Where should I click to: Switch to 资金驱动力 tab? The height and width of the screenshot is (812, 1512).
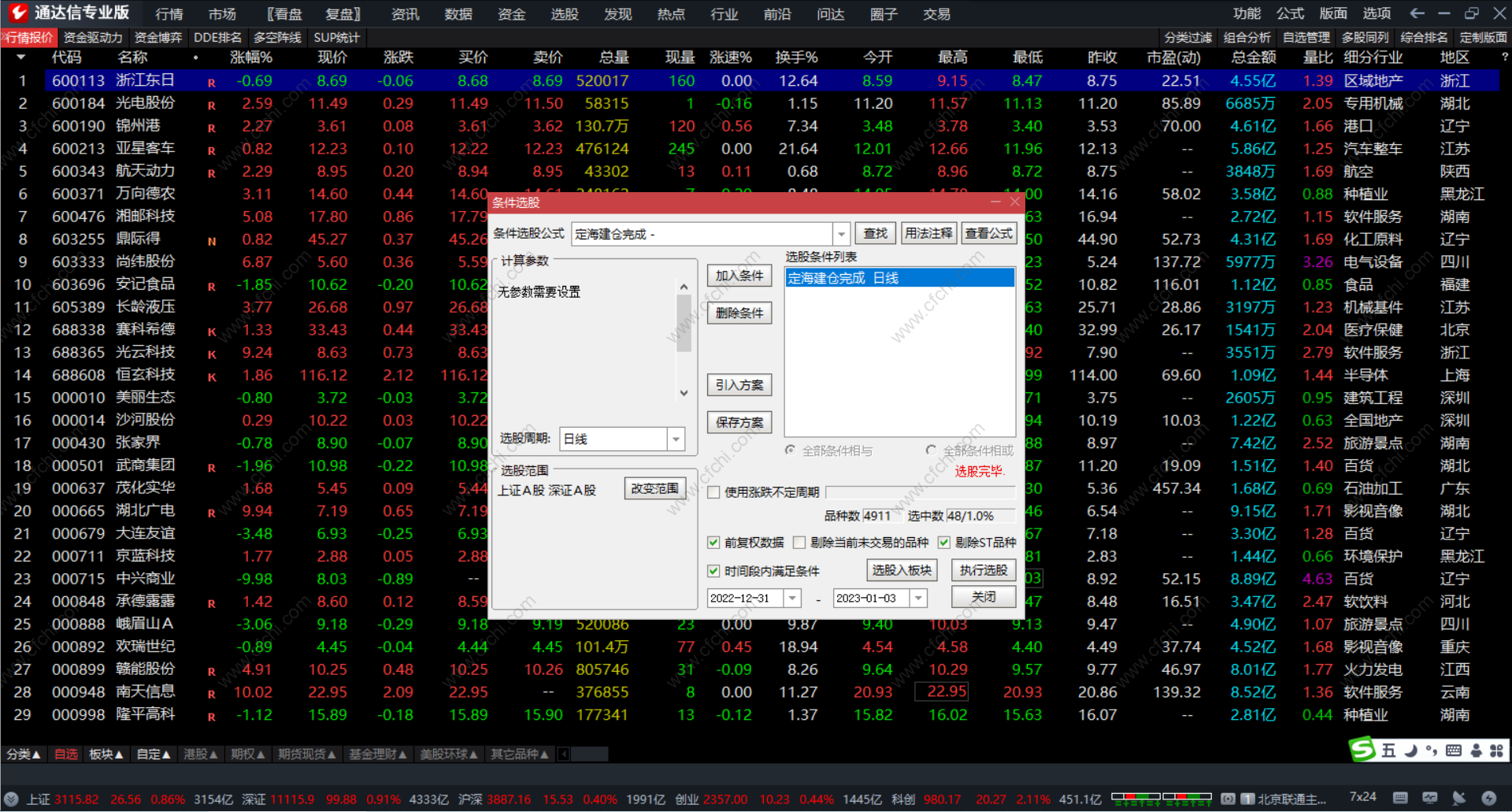pyautogui.click(x=93, y=37)
